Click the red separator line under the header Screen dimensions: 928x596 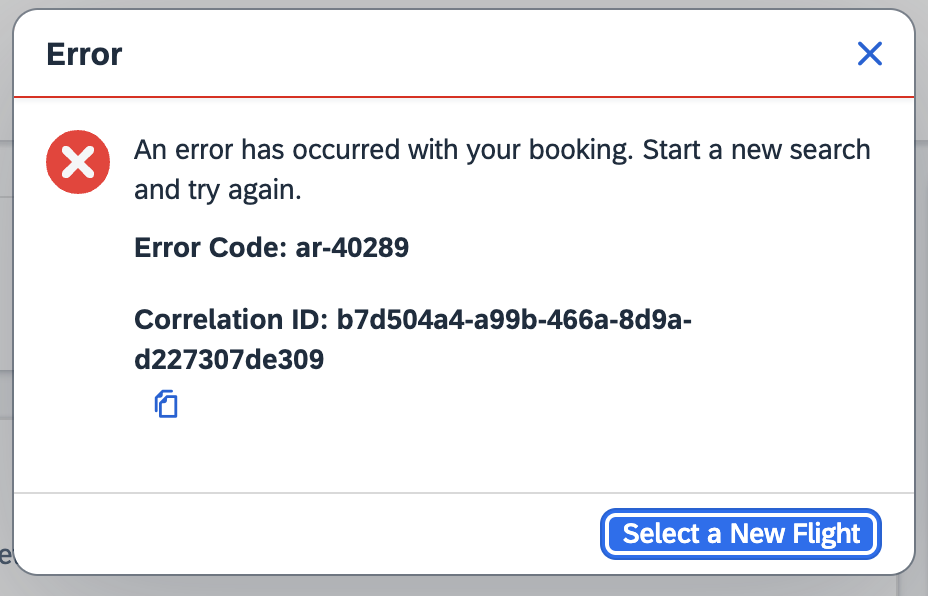click(x=464, y=96)
